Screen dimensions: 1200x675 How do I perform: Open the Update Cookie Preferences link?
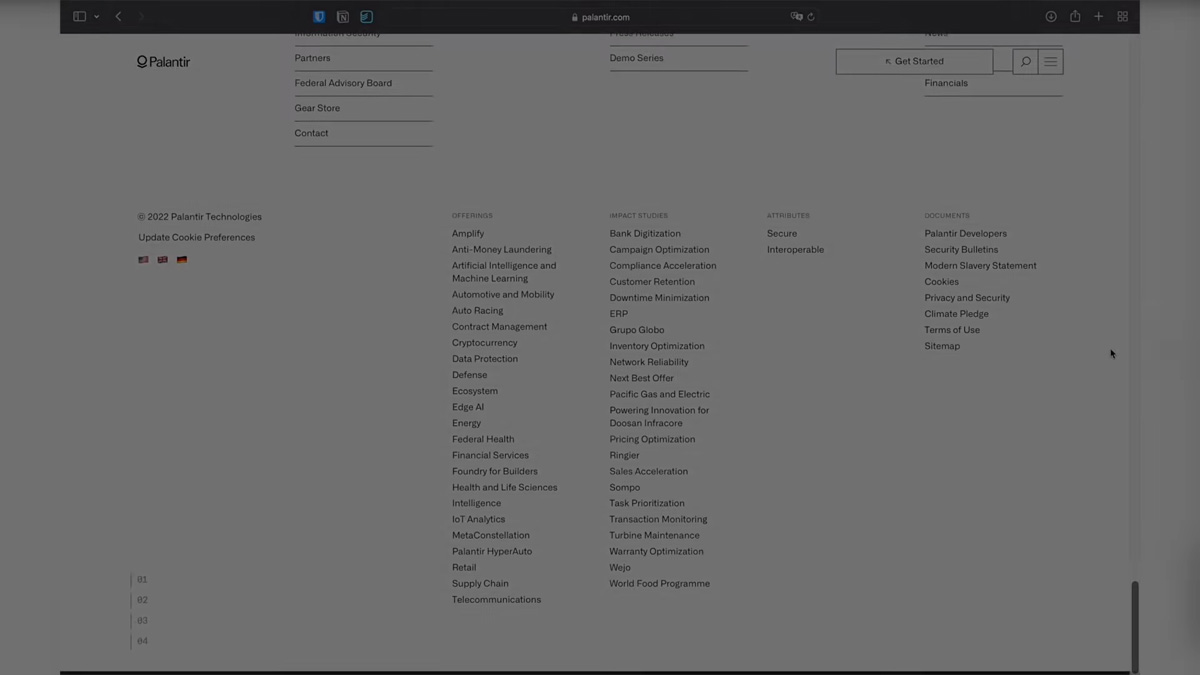coord(196,238)
